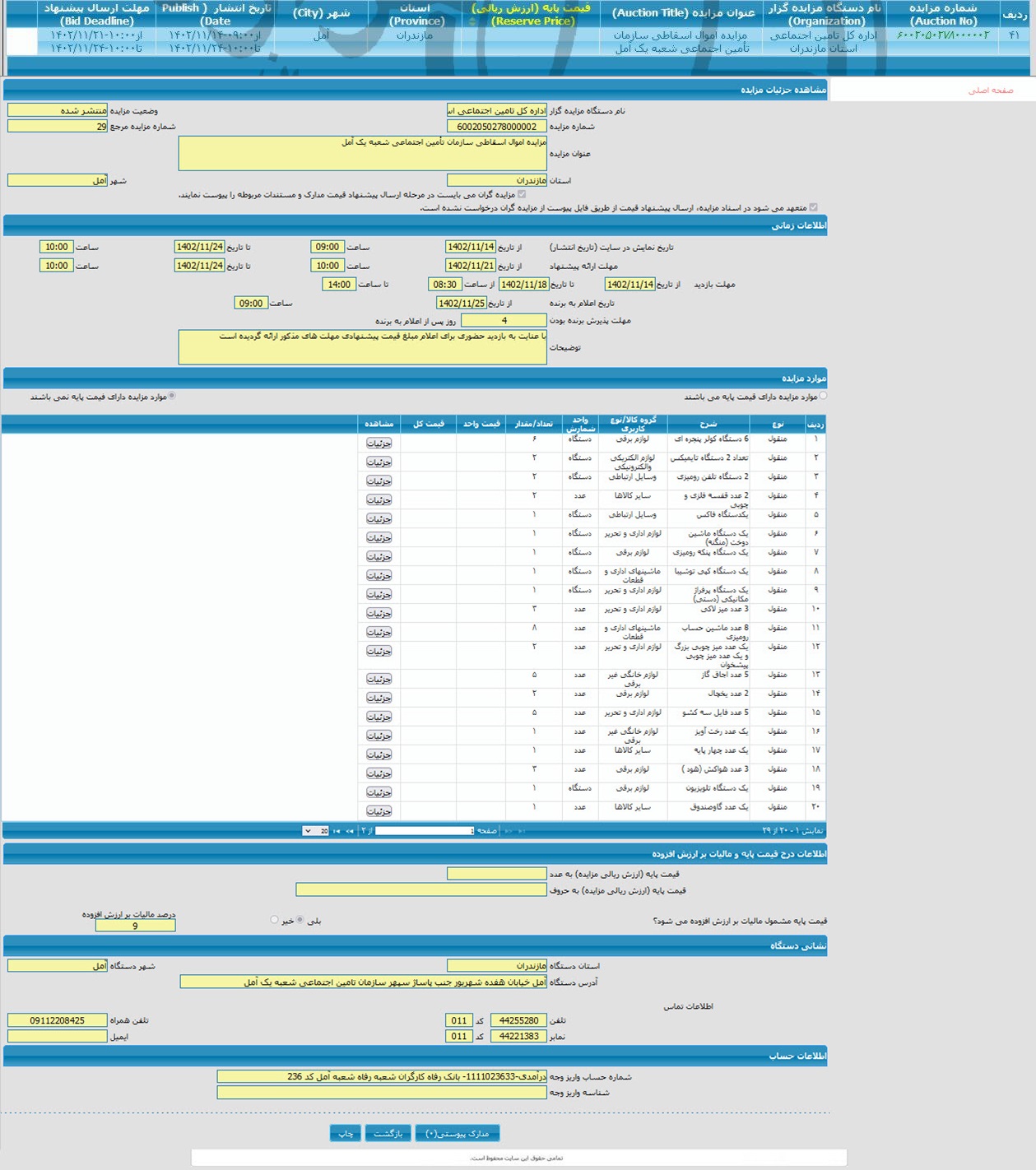The width and height of the screenshot is (1036, 1170).
Task: Open details for row 20 safe box
Action: [x=379, y=811]
